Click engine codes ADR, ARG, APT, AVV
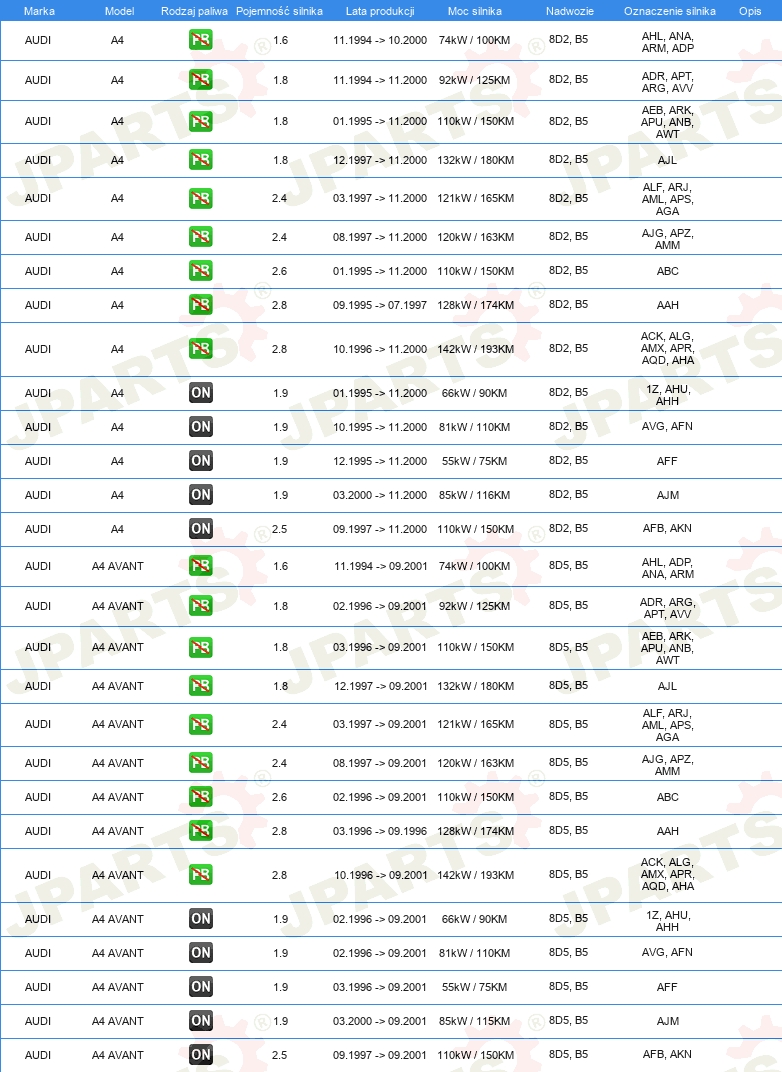This screenshot has height=1072, width=782. click(668, 608)
